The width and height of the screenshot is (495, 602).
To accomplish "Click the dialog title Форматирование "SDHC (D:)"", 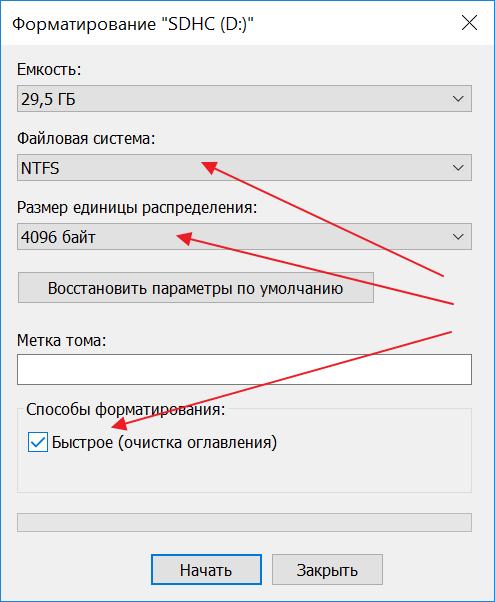I will (133, 24).
